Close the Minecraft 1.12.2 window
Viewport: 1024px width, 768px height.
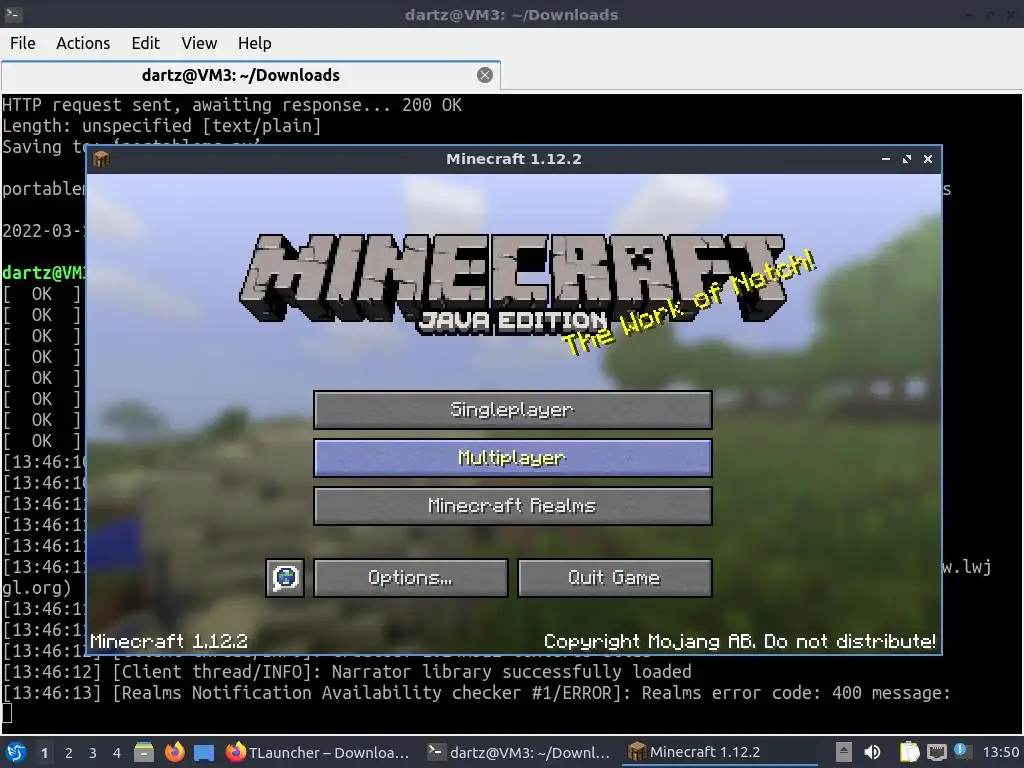click(x=927, y=159)
